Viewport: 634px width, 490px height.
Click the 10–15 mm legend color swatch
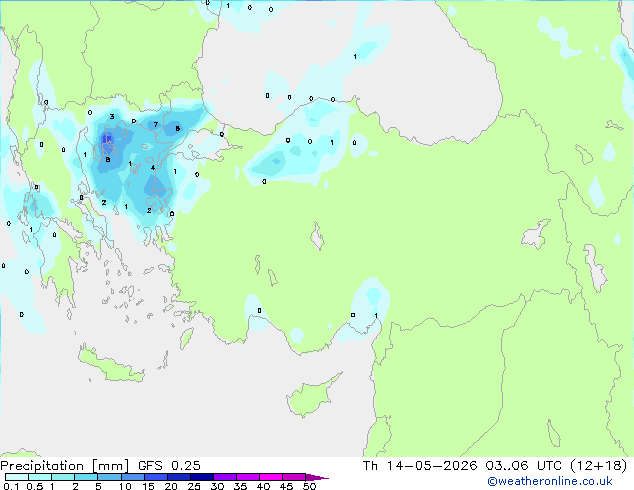pos(132,477)
